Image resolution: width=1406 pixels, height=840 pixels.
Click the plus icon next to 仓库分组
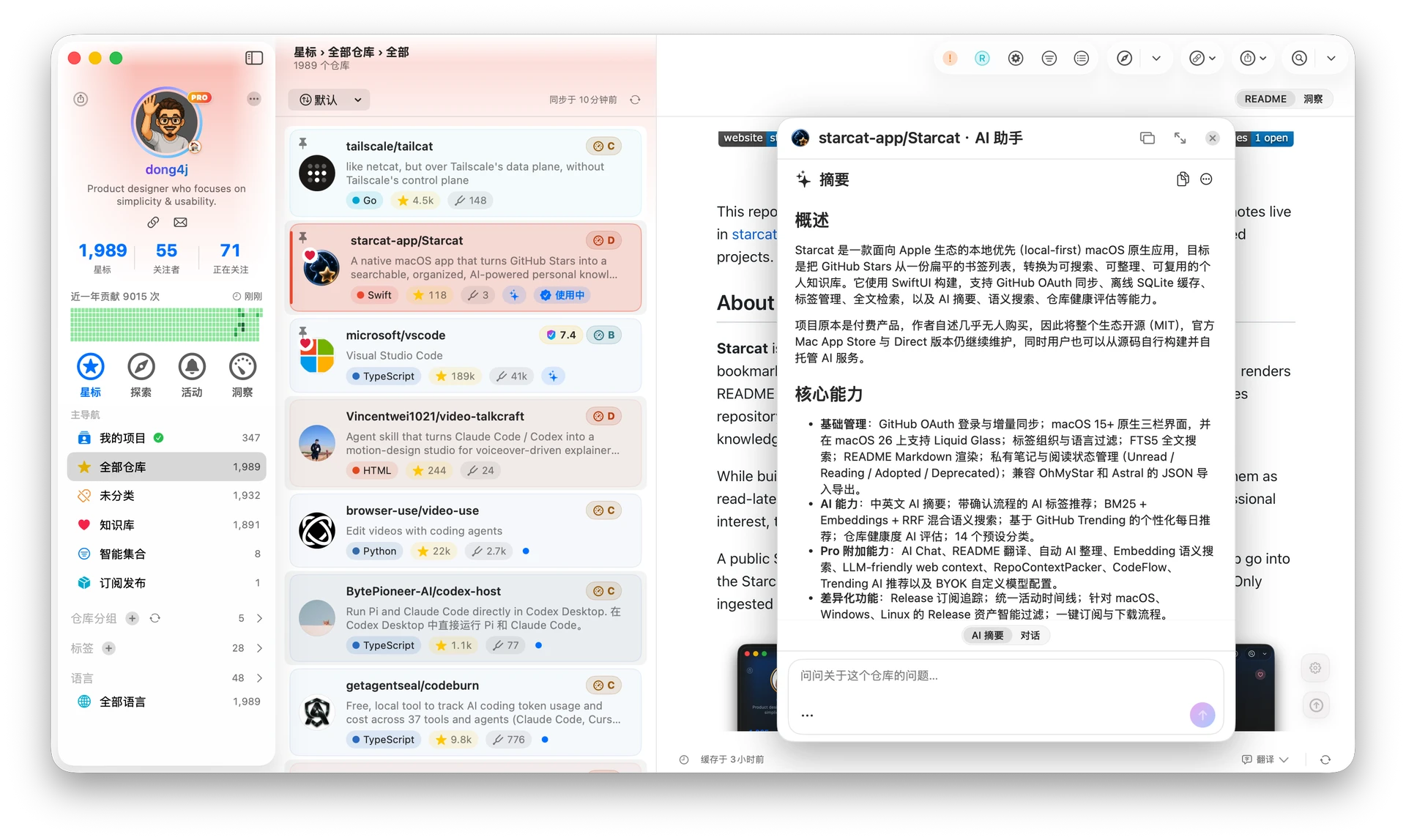[132, 618]
